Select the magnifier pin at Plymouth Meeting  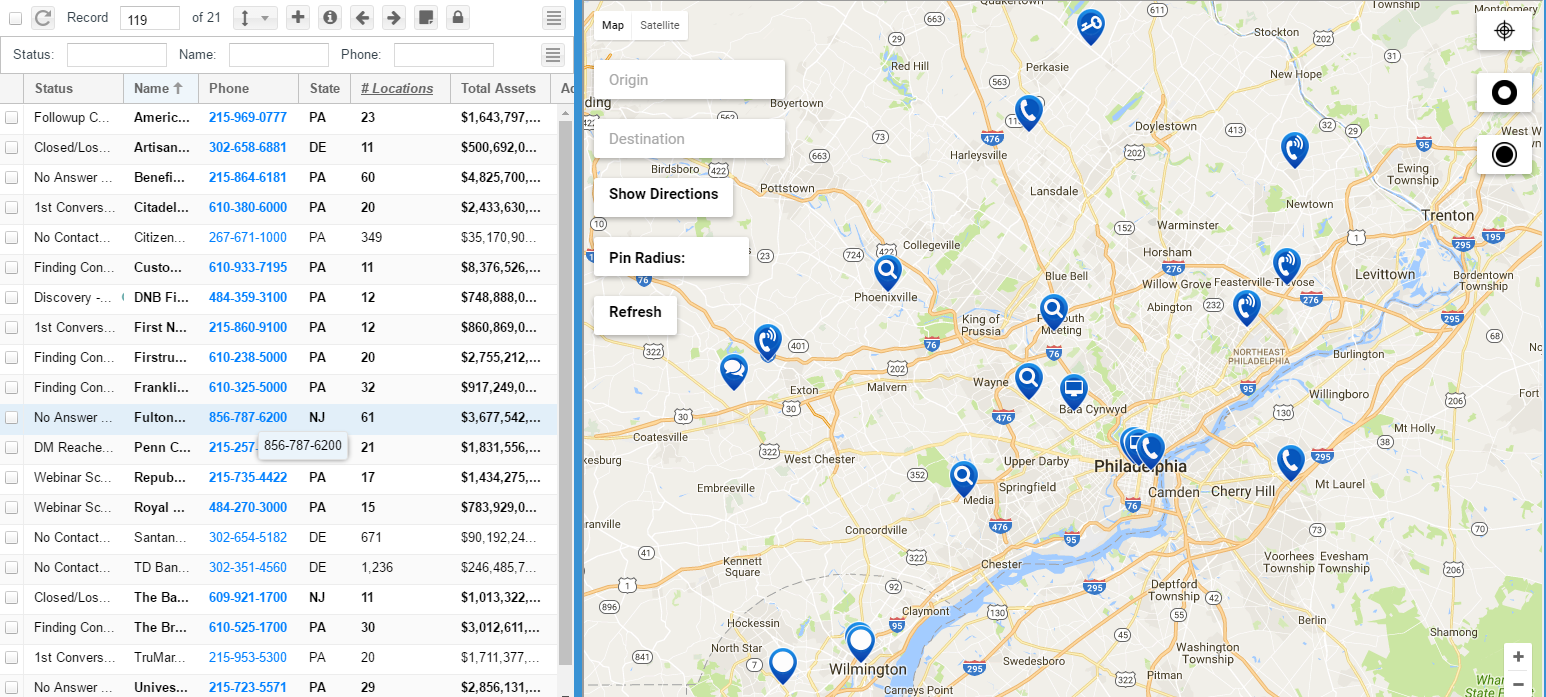(1053, 312)
